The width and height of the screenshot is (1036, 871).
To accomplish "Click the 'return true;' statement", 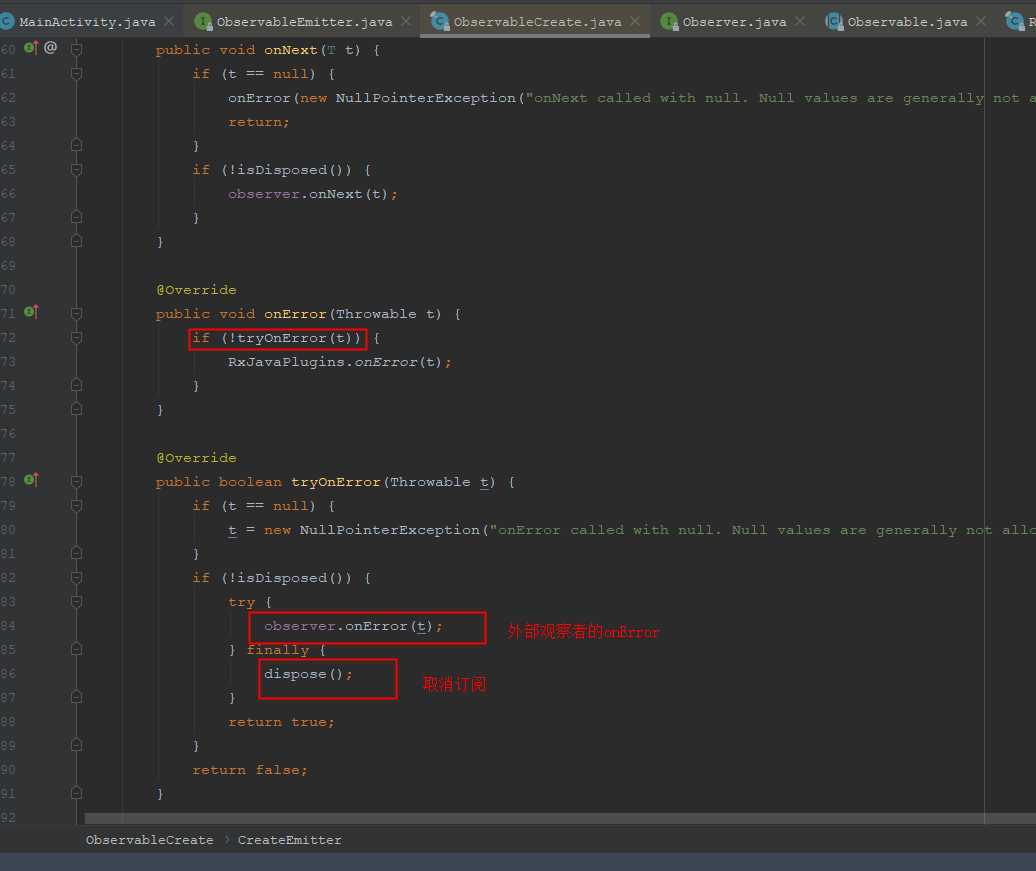I will click(281, 722).
